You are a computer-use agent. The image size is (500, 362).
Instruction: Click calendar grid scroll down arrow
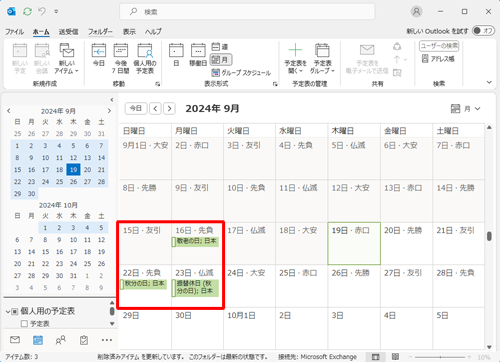pyautogui.click(x=489, y=347)
